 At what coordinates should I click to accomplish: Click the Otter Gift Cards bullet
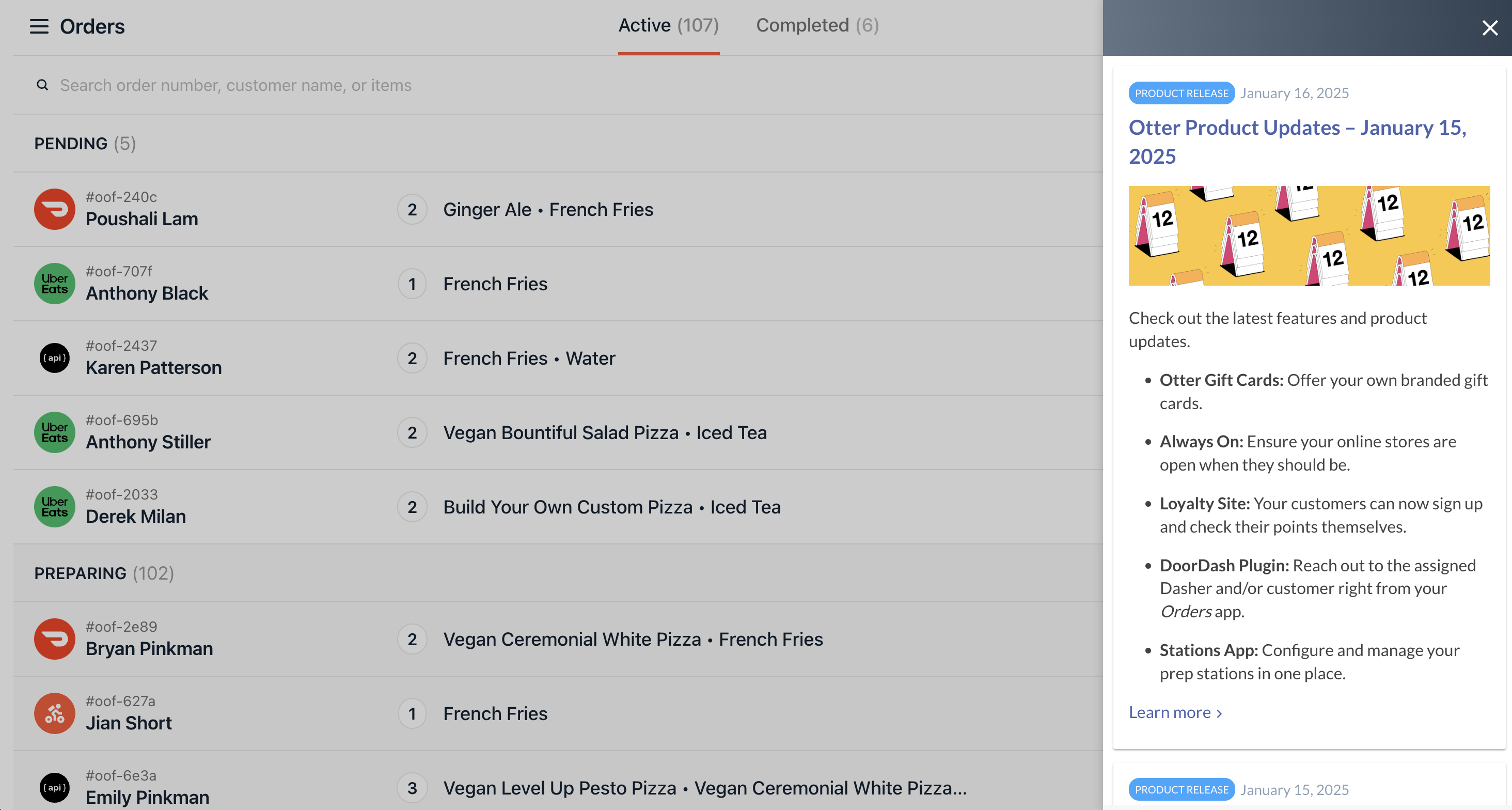[x=1323, y=392]
